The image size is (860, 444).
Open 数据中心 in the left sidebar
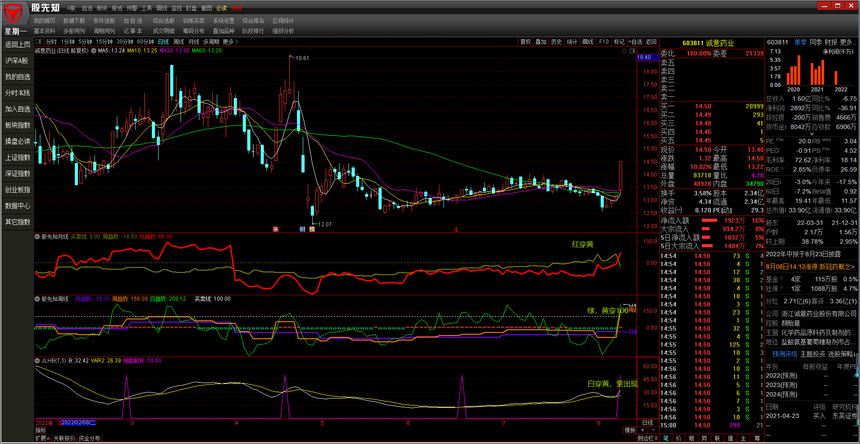pyautogui.click(x=18, y=206)
